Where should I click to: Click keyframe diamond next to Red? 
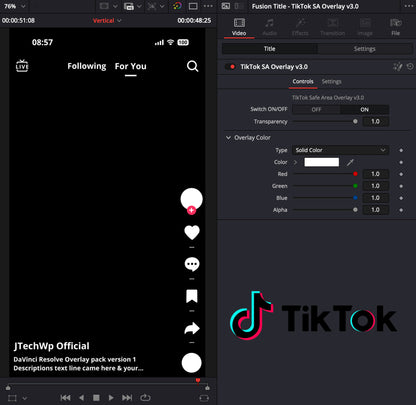[401, 174]
